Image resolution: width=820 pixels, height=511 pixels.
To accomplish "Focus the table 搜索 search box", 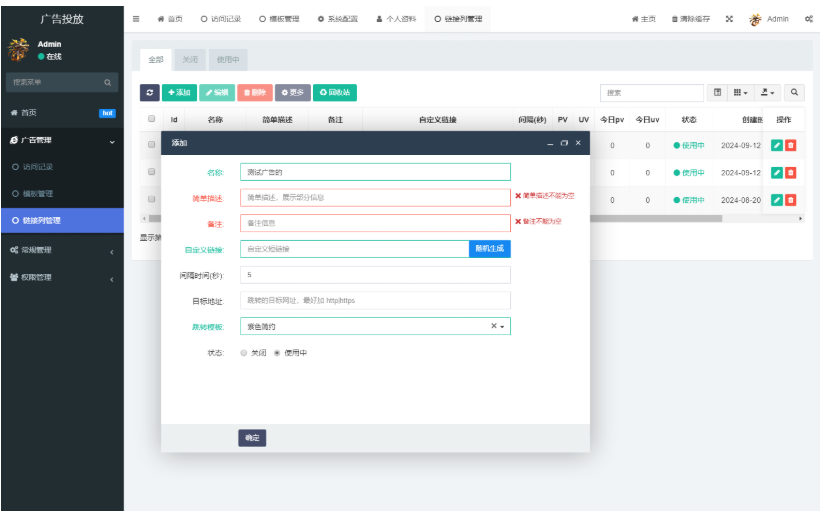I will 652,93.
